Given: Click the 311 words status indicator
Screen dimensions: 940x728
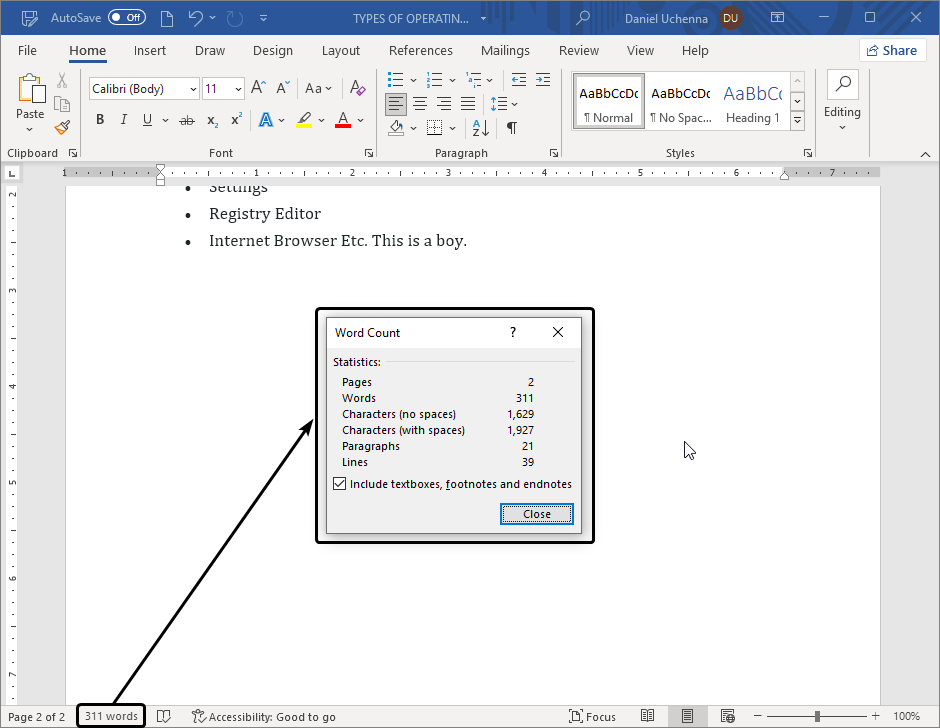Looking at the screenshot, I should (x=111, y=716).
